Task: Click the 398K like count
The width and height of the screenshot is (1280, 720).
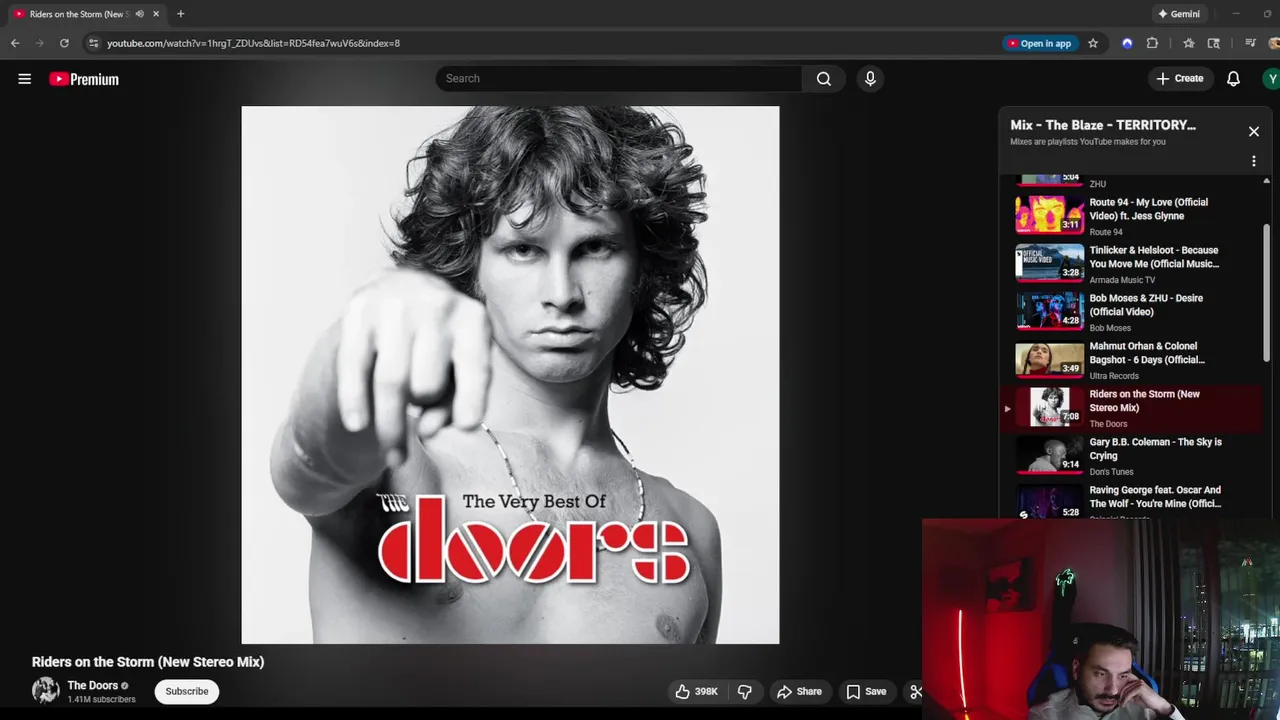Action: click(706, 691)
